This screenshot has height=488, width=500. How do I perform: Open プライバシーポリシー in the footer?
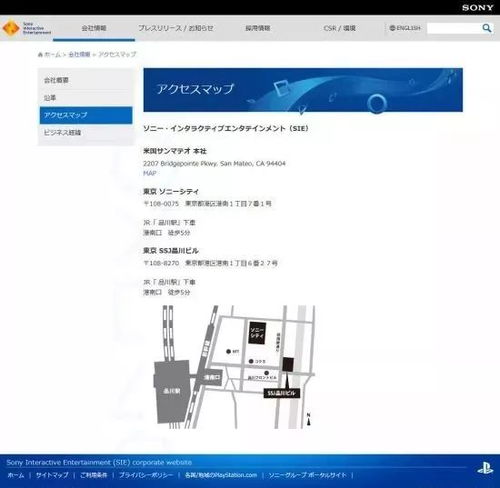click(146, 475)
